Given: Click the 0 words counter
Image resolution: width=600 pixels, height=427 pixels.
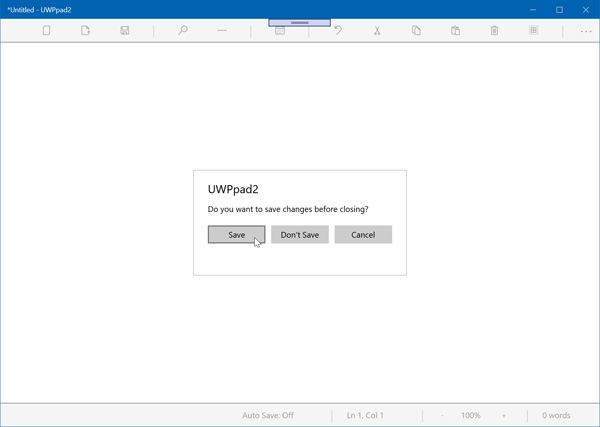Looking at the screenshot, I should [556, 415].
